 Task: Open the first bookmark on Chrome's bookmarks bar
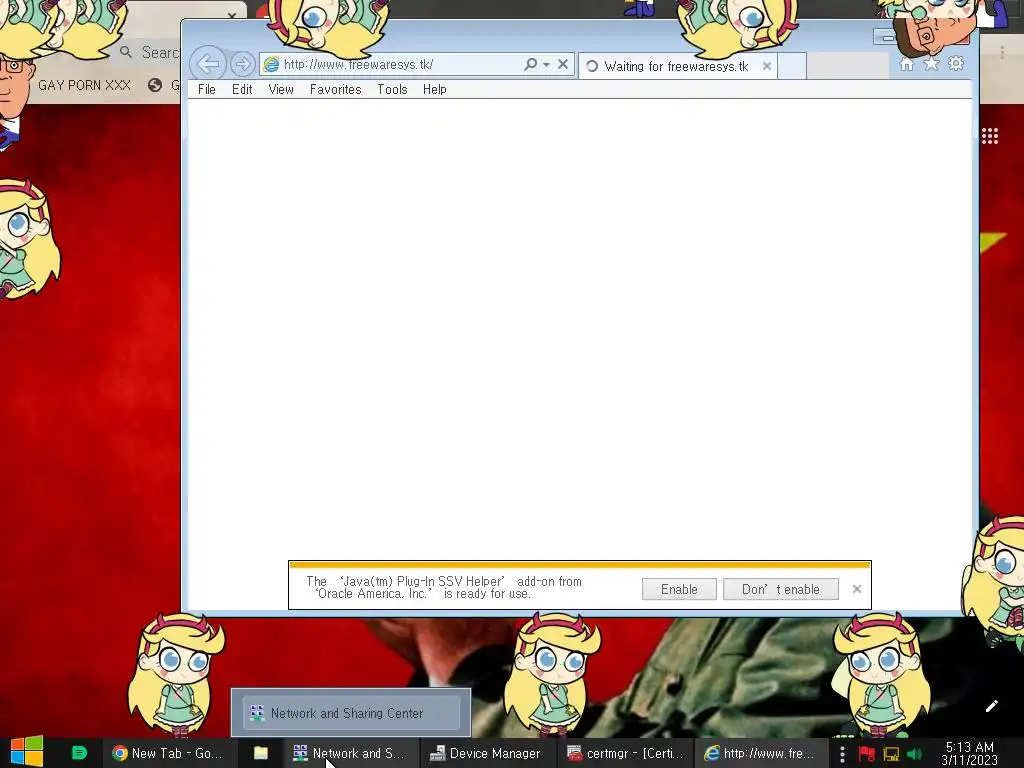click(x=84, y=85)
